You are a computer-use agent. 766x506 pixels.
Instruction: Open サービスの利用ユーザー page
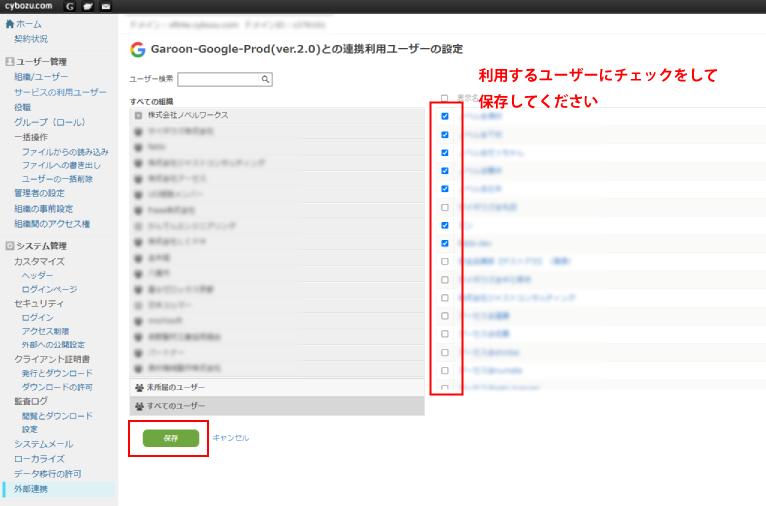point(60,92)
